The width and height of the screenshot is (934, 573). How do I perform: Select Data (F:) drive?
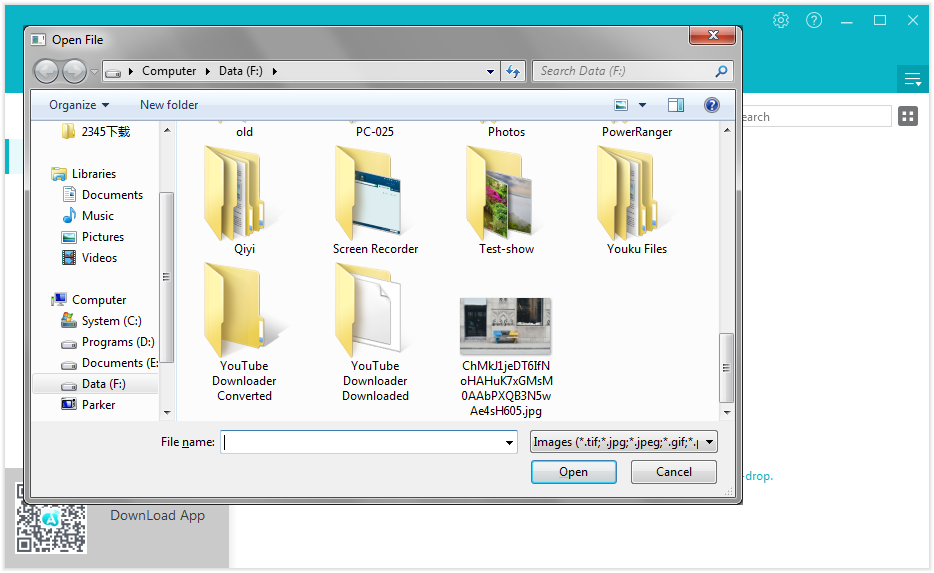96,384
